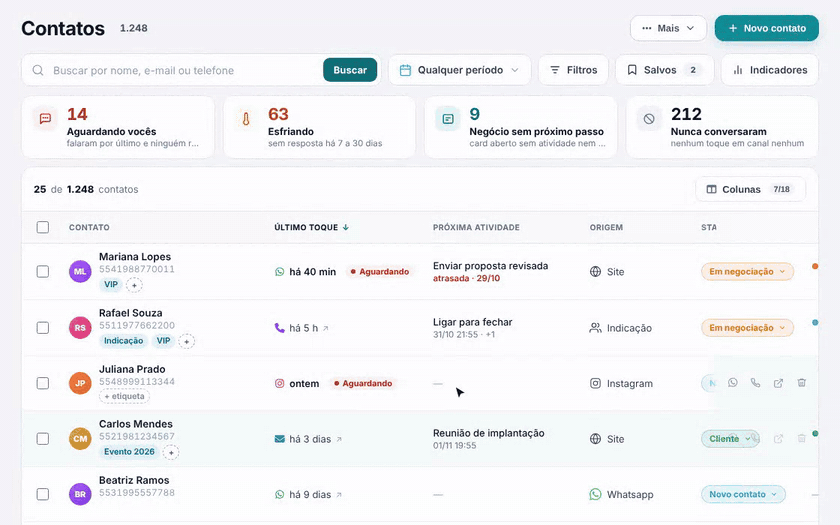Click the 'Ligar para fechar' activity
The image size is (840, 525).
pos(472,322)
